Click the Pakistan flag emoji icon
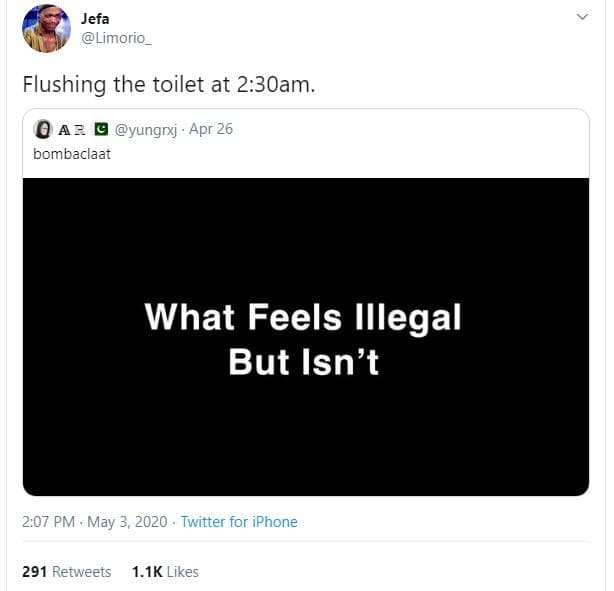614x591 pixels. pos(100,129)
